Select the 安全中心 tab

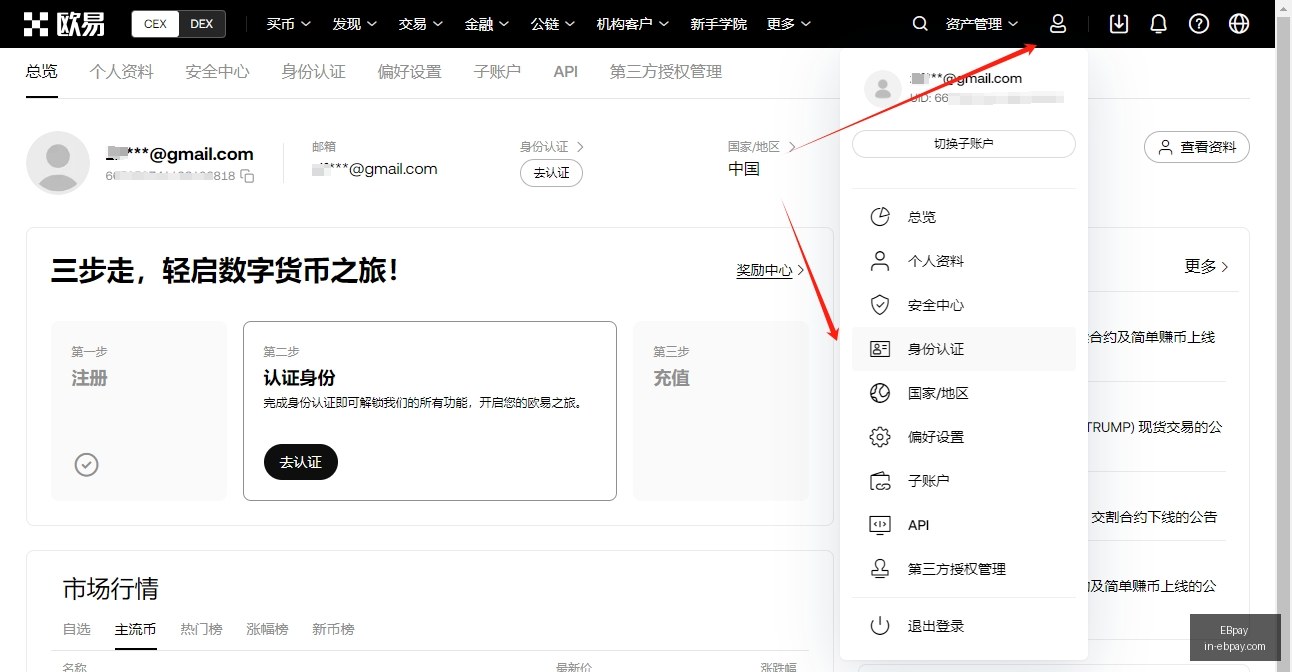[x=217, y=72]
